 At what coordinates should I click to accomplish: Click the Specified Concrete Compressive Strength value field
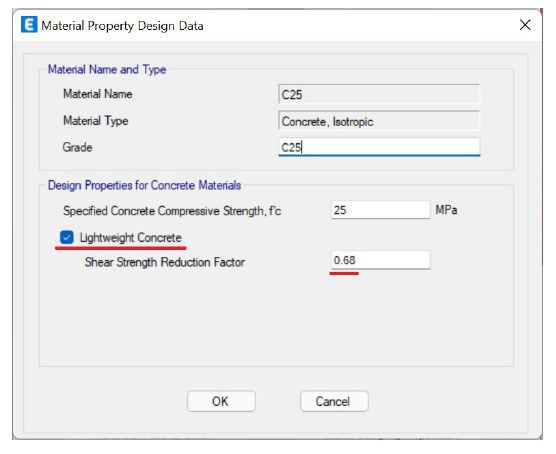click(x=380, y=210)
